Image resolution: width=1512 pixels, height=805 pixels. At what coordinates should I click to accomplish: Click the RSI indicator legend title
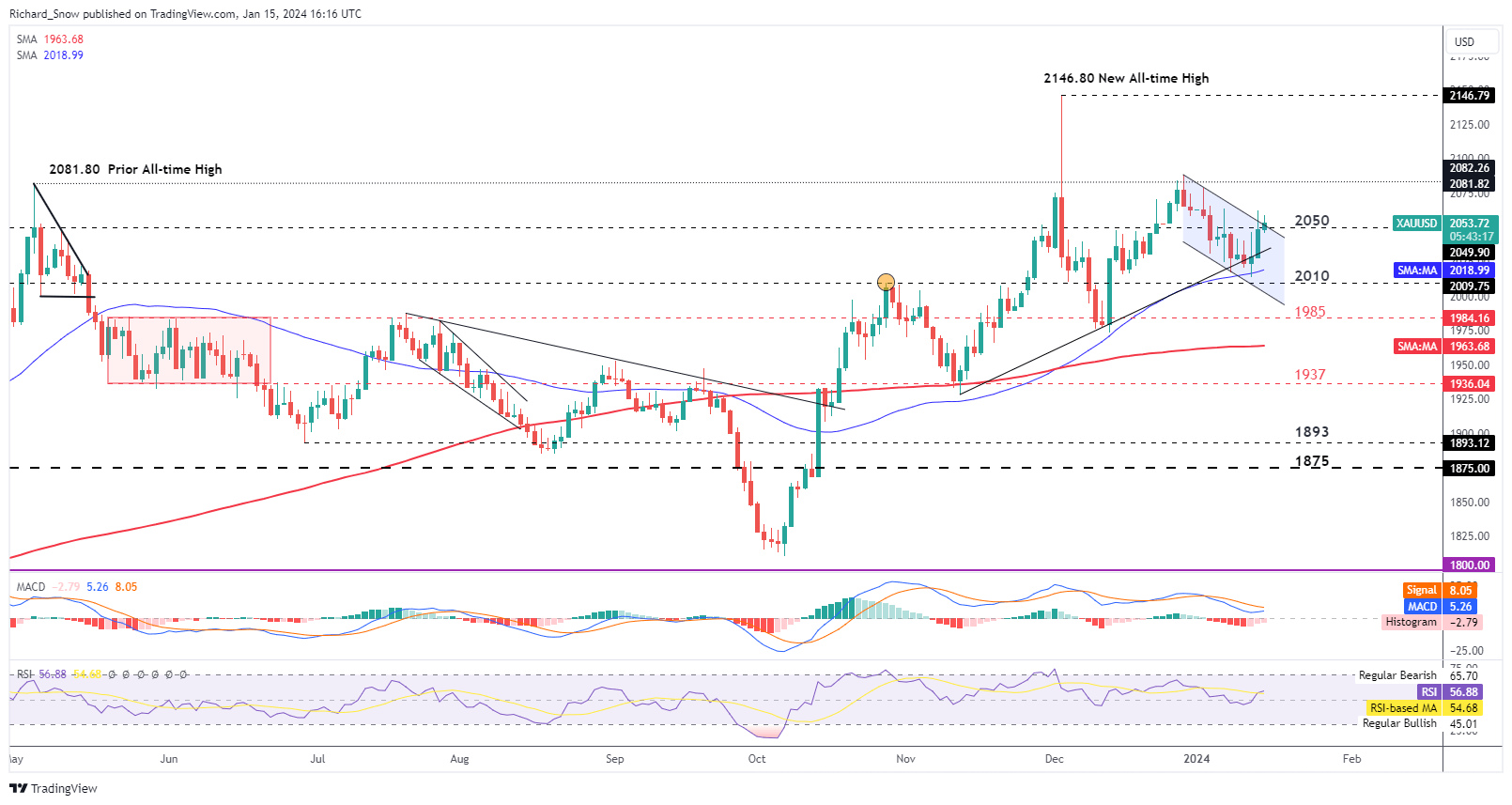(24, 674)
